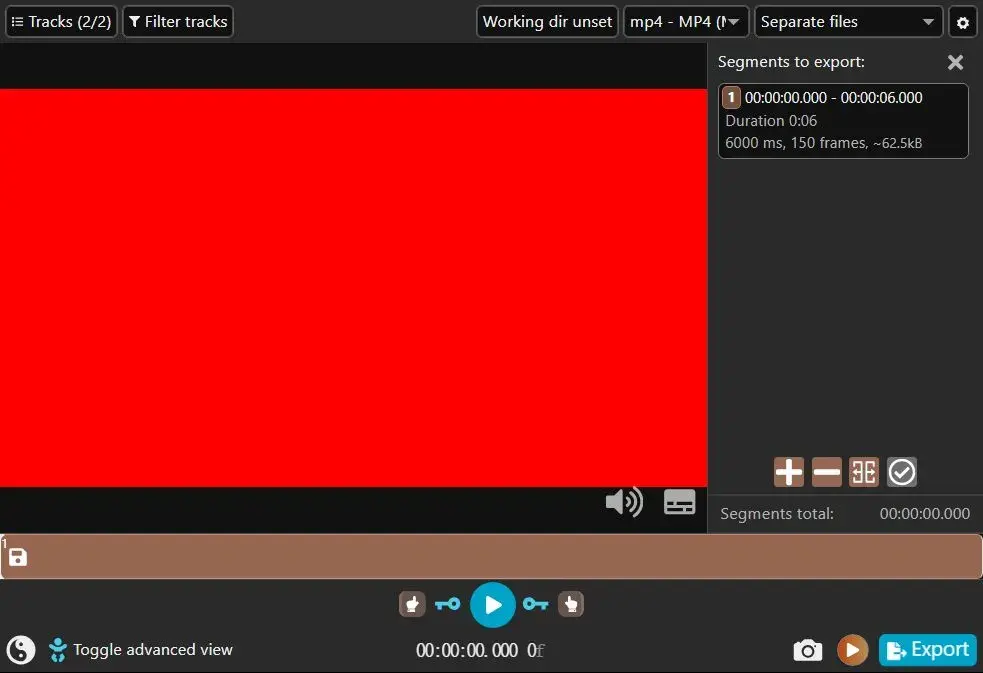The height and width of the screenshot is (673, 983).
Task: Set segment end with right hand icon
Action: click(x=570, y=604)
